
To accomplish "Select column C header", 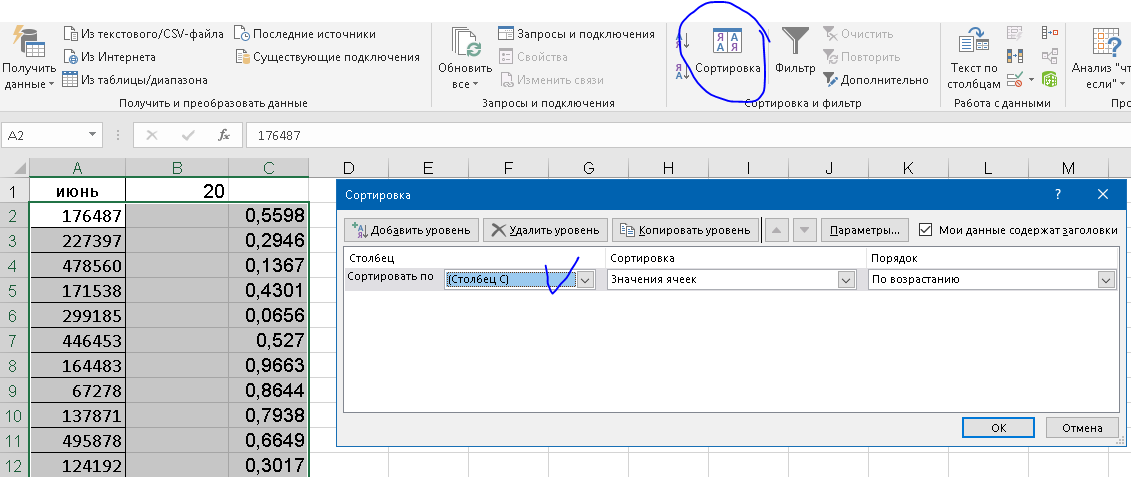I will [x=269, y=168].
